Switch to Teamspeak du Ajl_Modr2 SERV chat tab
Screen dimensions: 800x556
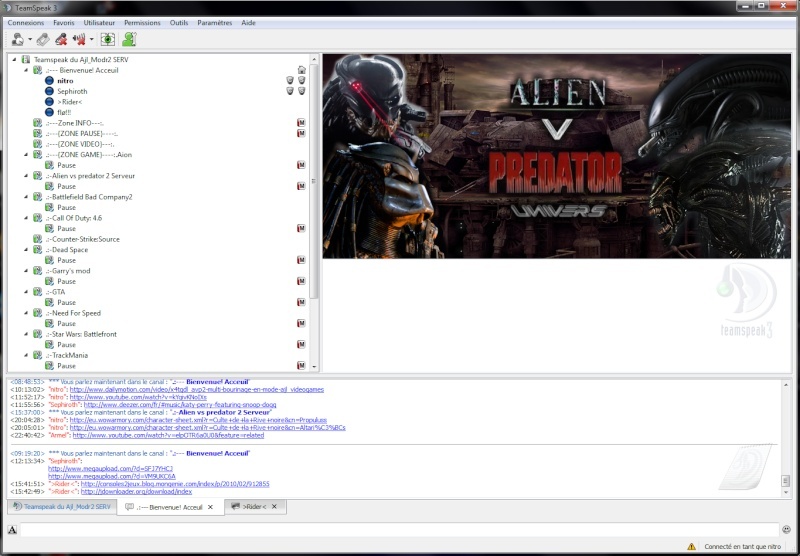62,507
